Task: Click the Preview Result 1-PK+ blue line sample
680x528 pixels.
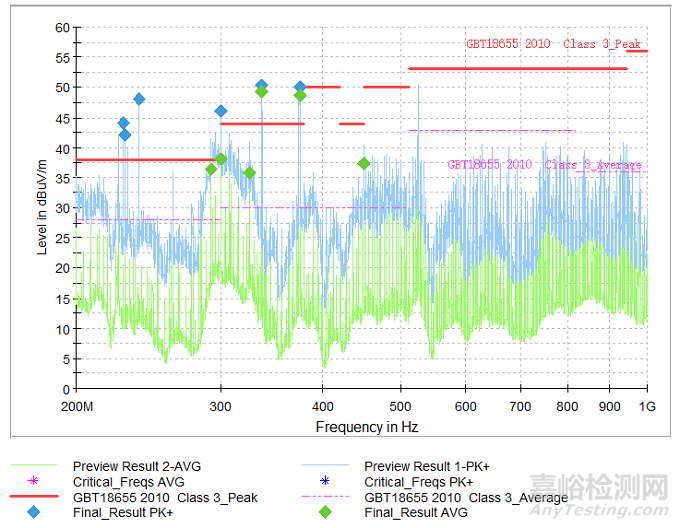Action: (326, 467)
